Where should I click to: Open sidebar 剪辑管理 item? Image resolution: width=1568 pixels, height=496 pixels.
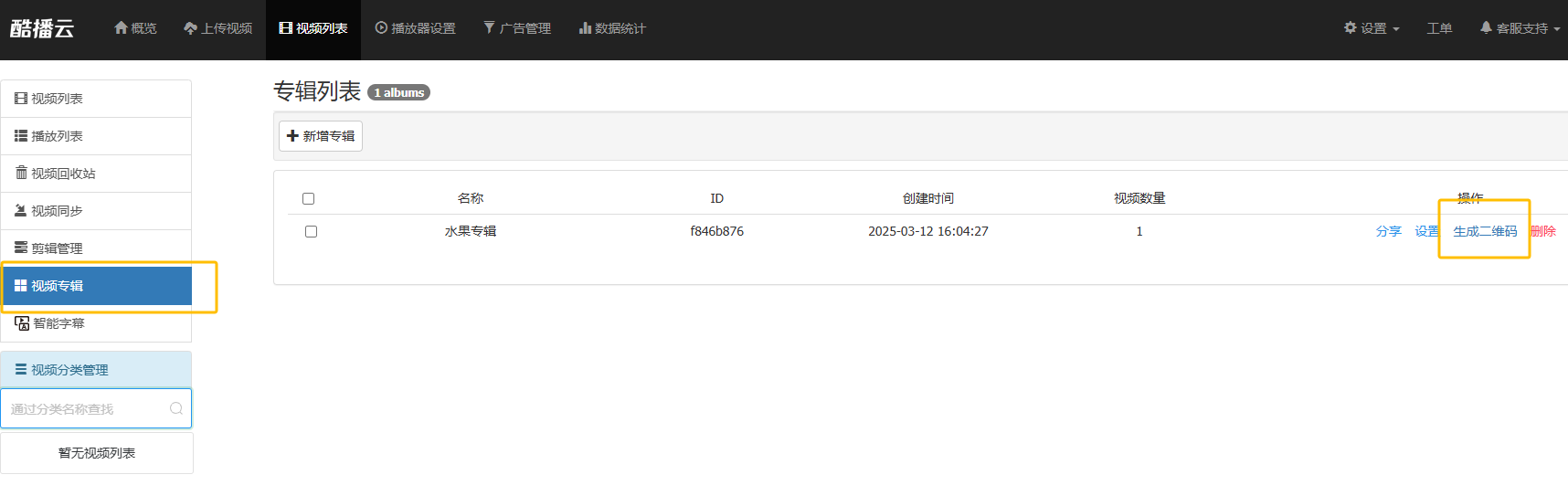tap(96, 248)
